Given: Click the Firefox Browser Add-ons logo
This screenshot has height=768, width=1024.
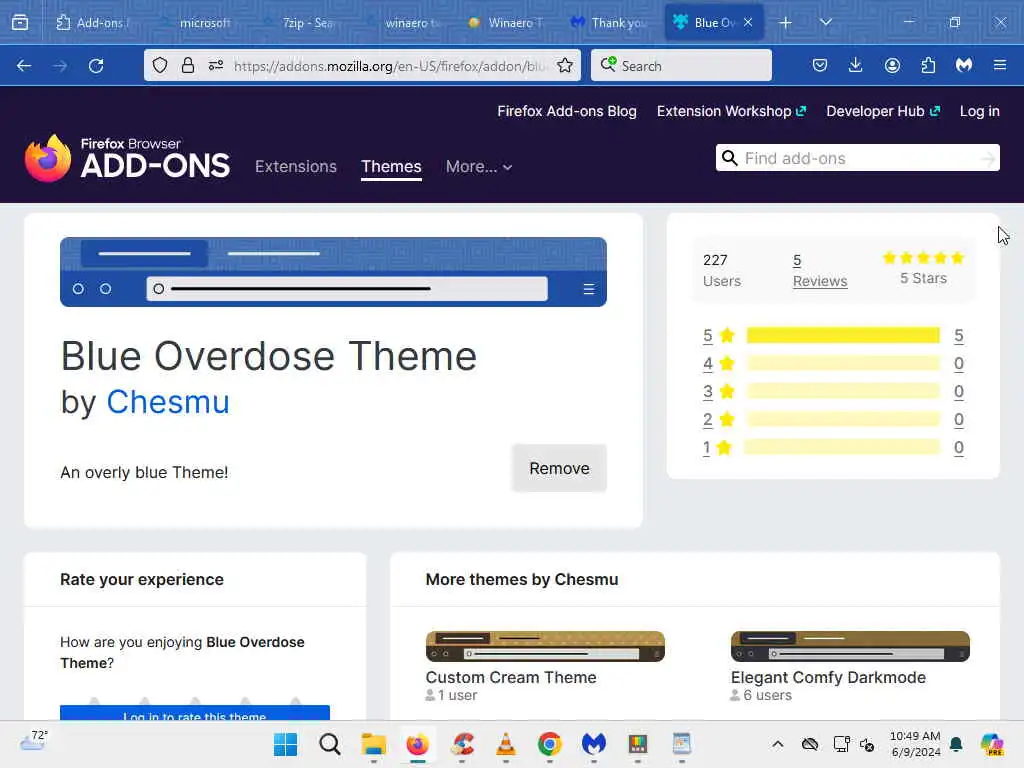Looking at the screenshot, I should [127, 158].
